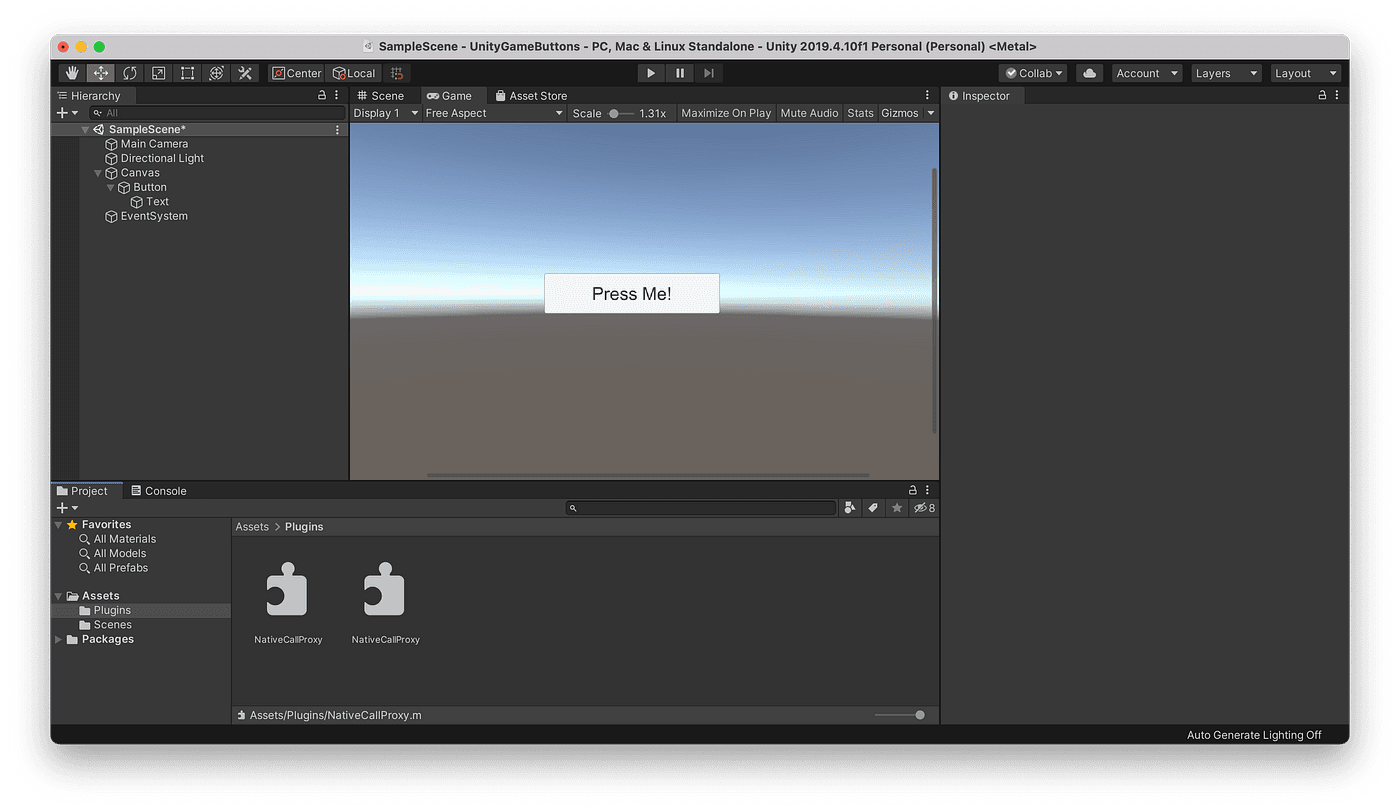The height and width of the screenshot is (811, 1400).
Task: Click the Press Me! button
Action: 632,293
